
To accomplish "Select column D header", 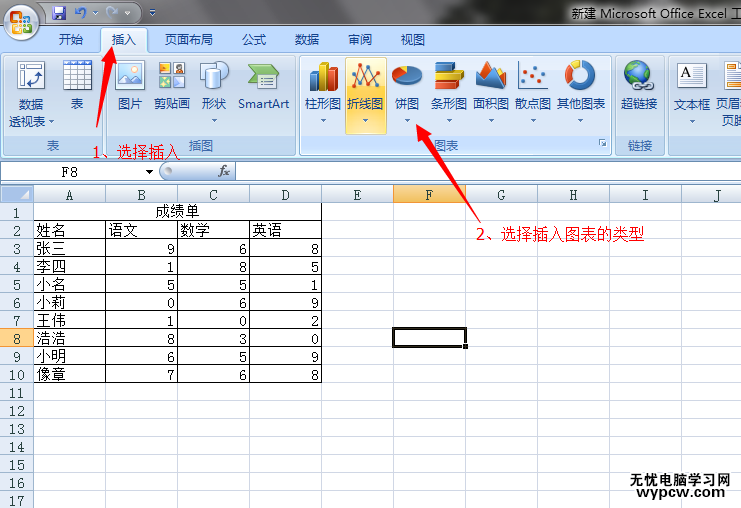I will pos(285,195).
